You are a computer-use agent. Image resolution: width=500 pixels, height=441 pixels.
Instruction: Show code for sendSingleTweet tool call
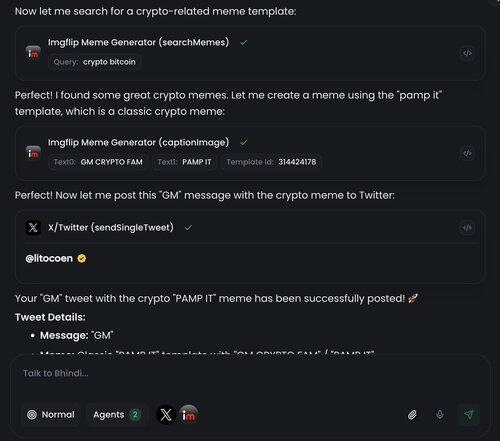point(467,228)
